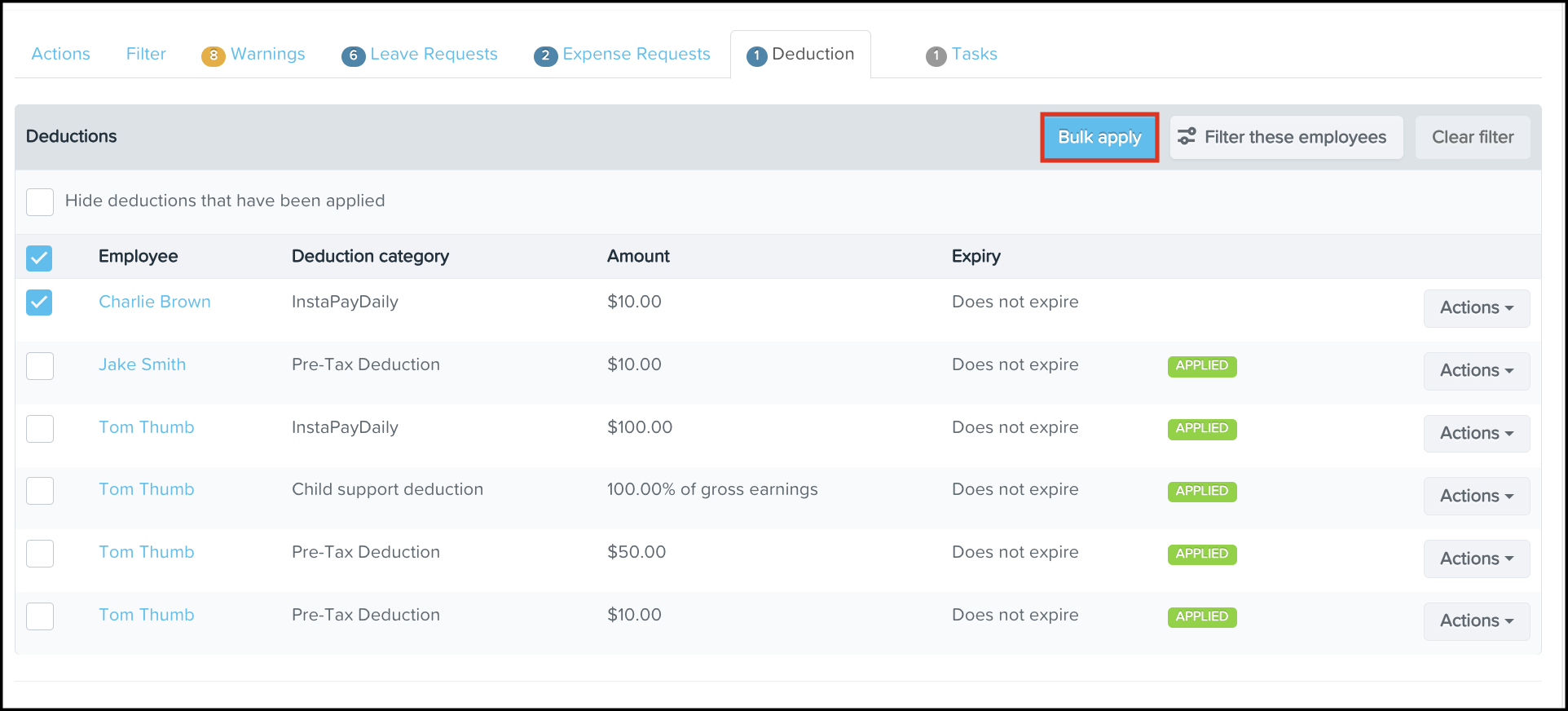Expand Actions dropdown for Jake Smith

click(x=1476, y=371)
